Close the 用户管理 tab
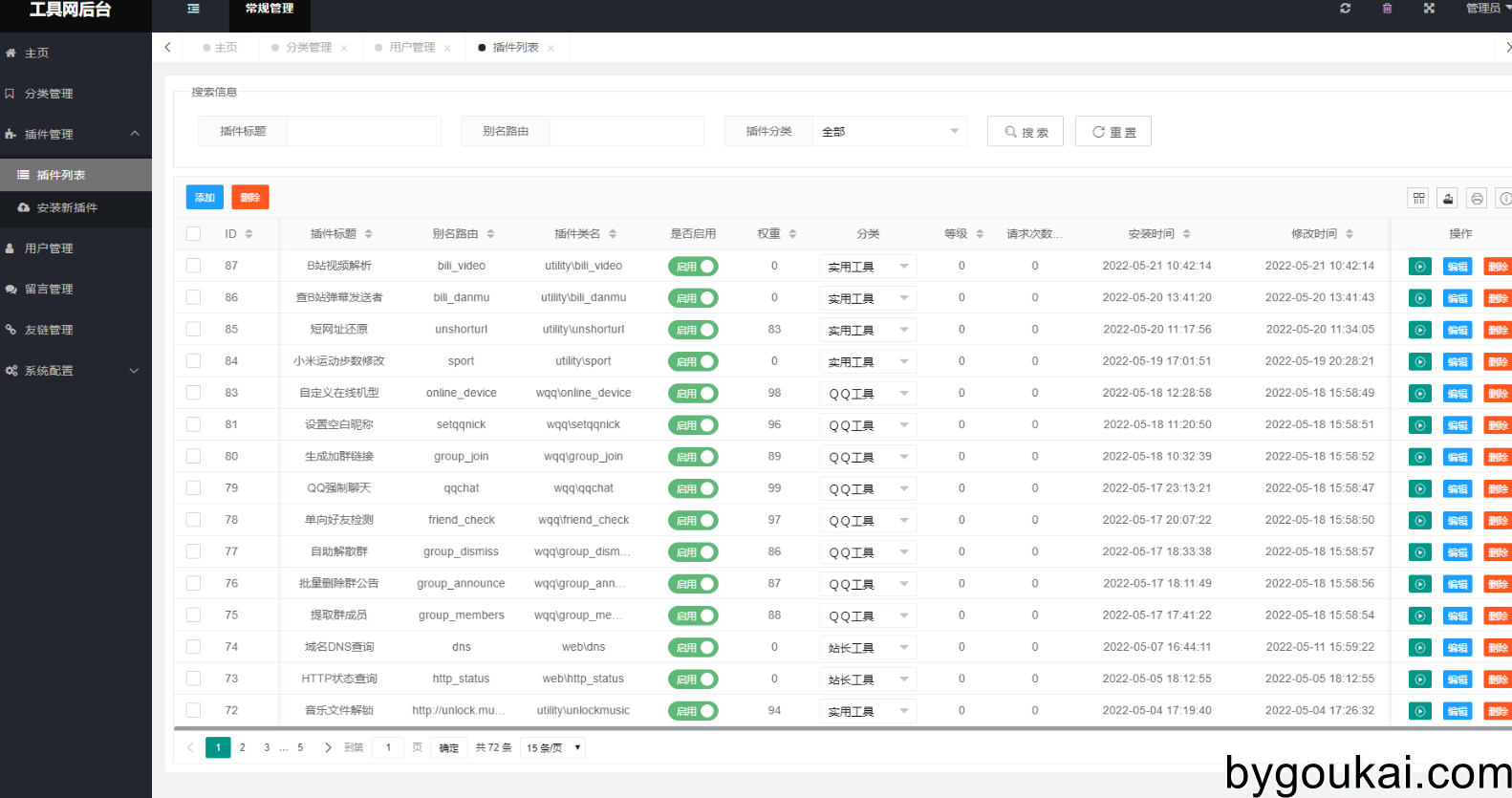This screenshot has height=798, width=1512. point(447,48)
